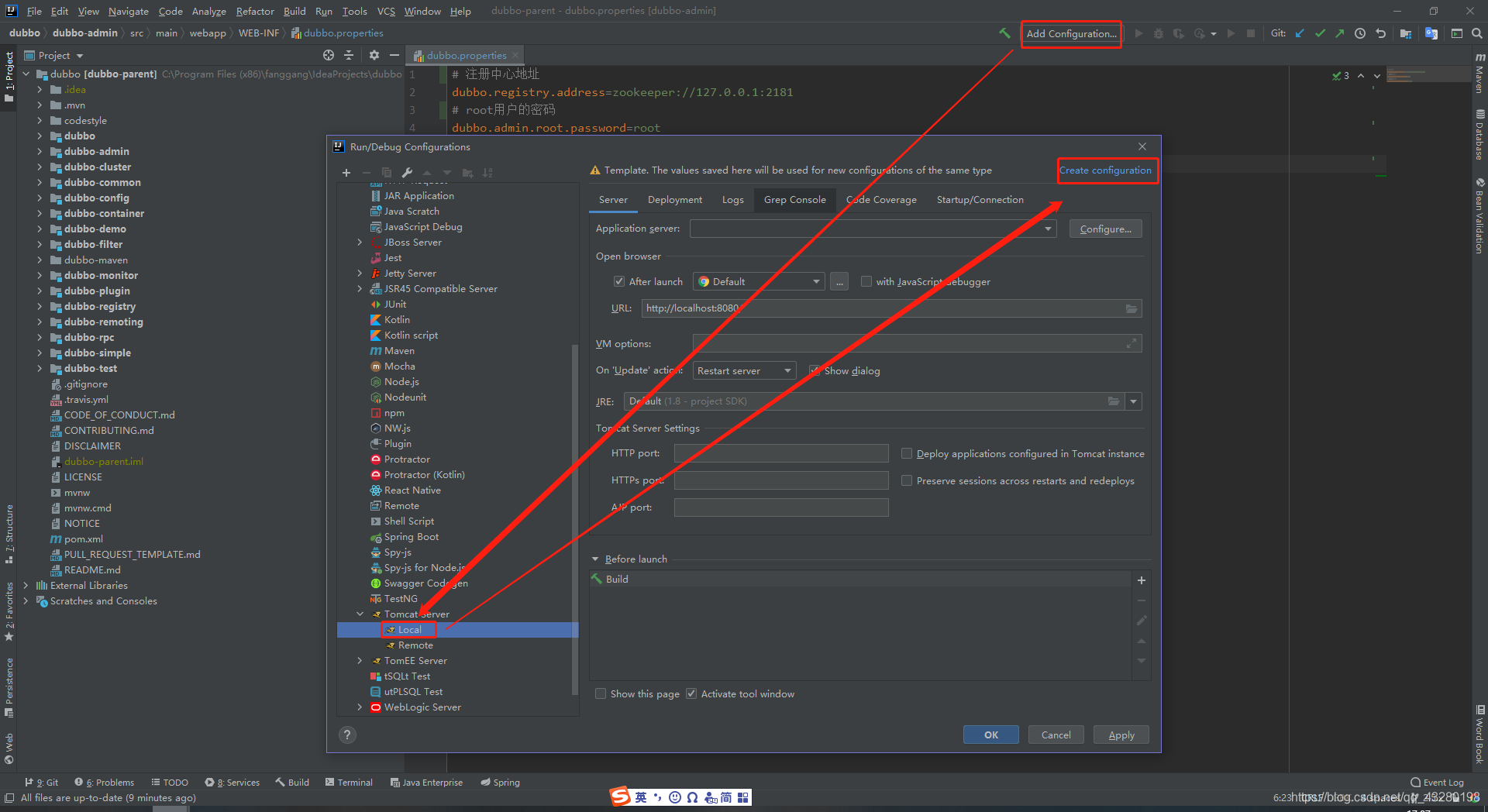Expand Jetty Server tree node
The height and width of the screenshot is (812, 1488).
(x=360, y=274)
